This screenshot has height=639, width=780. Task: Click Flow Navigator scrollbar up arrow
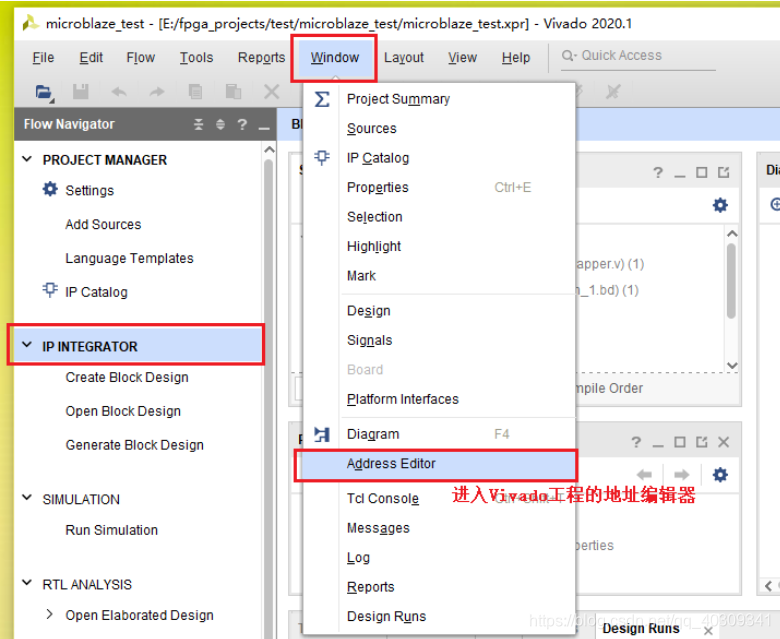tap(269, 149)
